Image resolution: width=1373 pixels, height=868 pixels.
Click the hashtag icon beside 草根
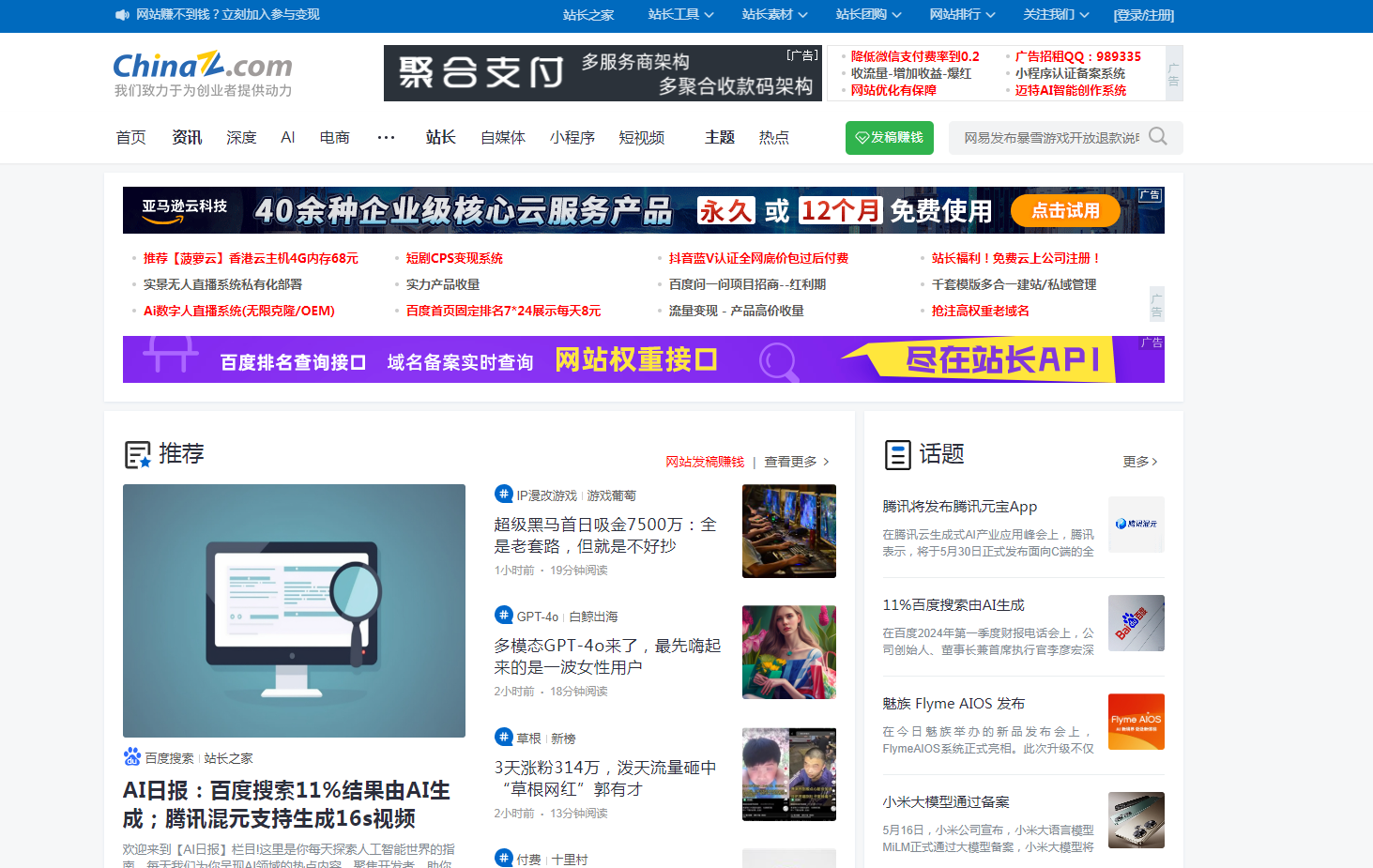tap(504, 738)
